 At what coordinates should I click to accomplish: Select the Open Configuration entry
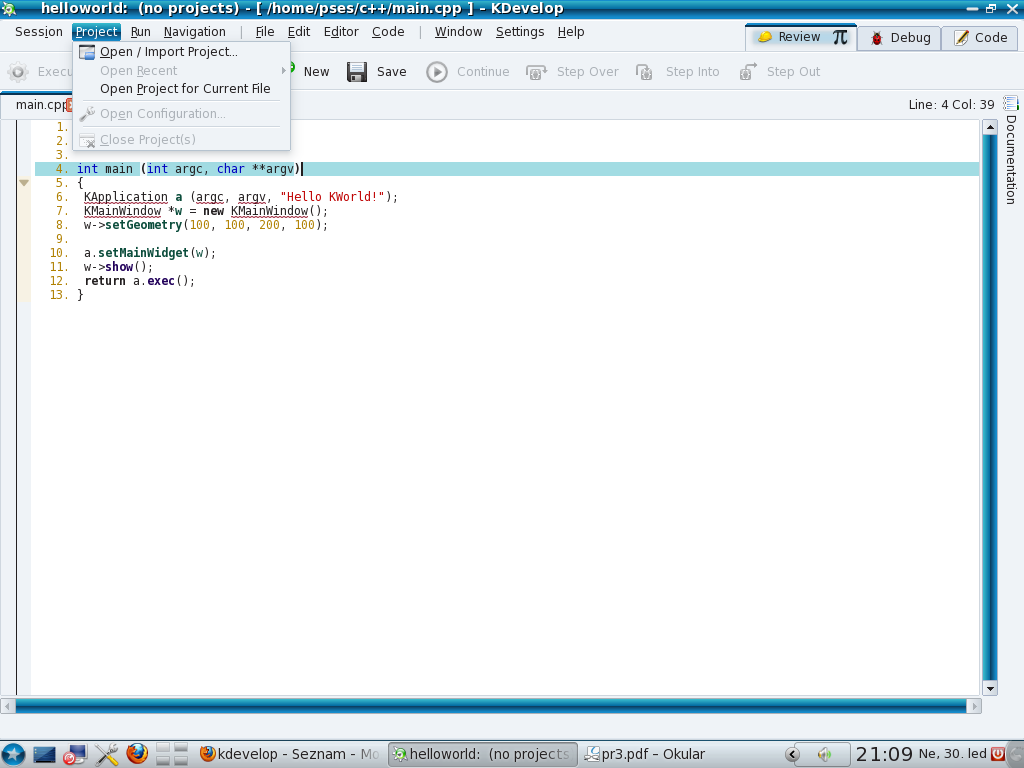point(182,114)
